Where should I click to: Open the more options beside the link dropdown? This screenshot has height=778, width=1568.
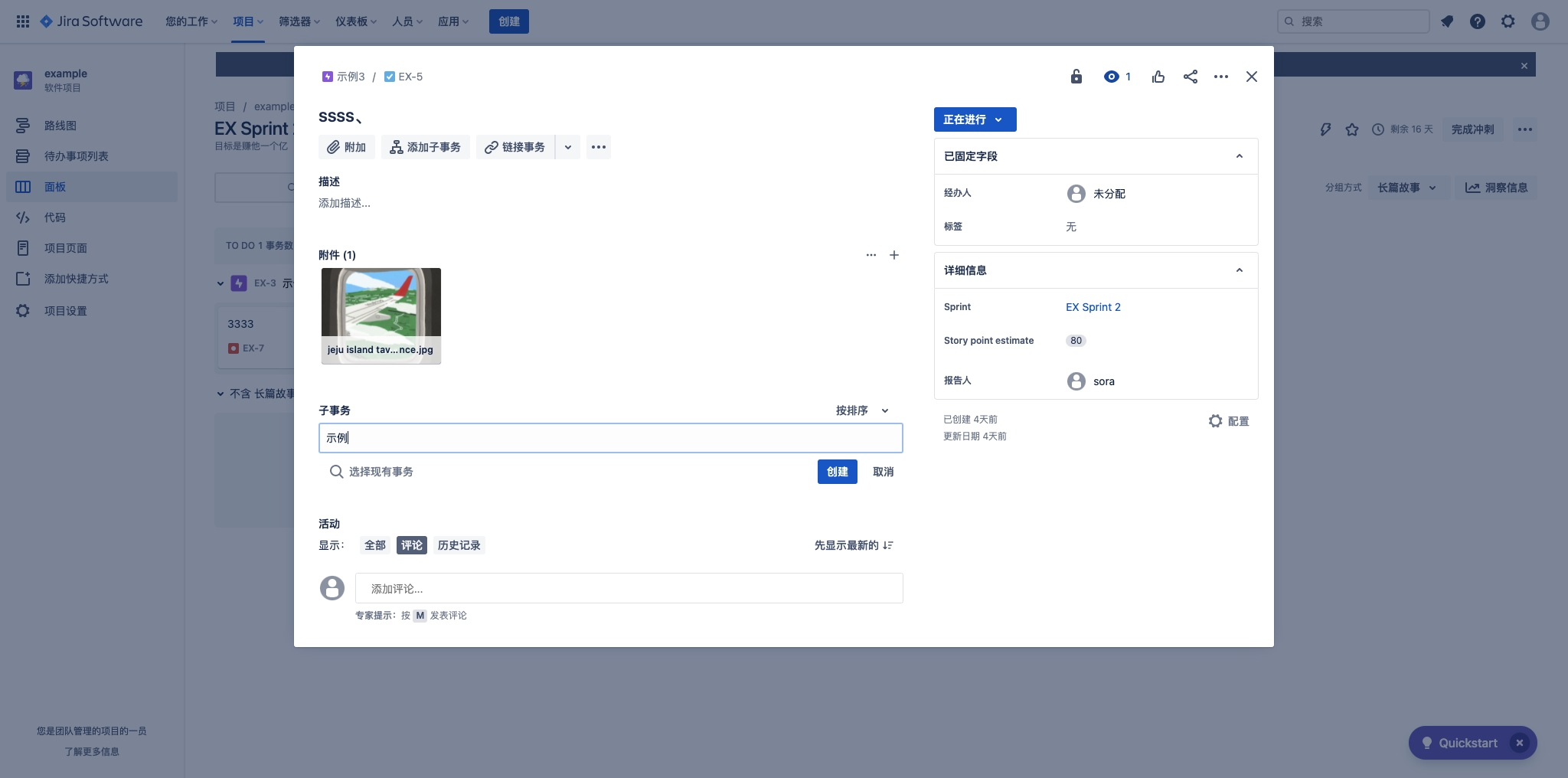[x=599, y=147]
